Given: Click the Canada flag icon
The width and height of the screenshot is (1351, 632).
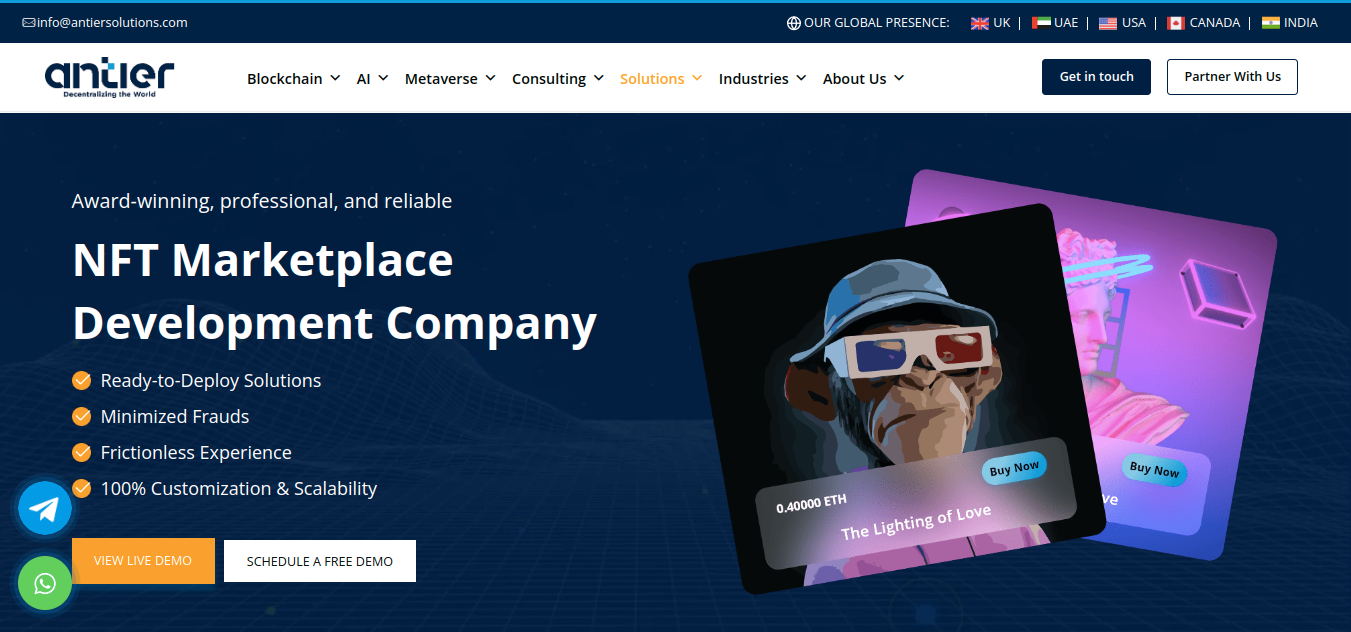Looking at the screenshot, I should 1176,23.
